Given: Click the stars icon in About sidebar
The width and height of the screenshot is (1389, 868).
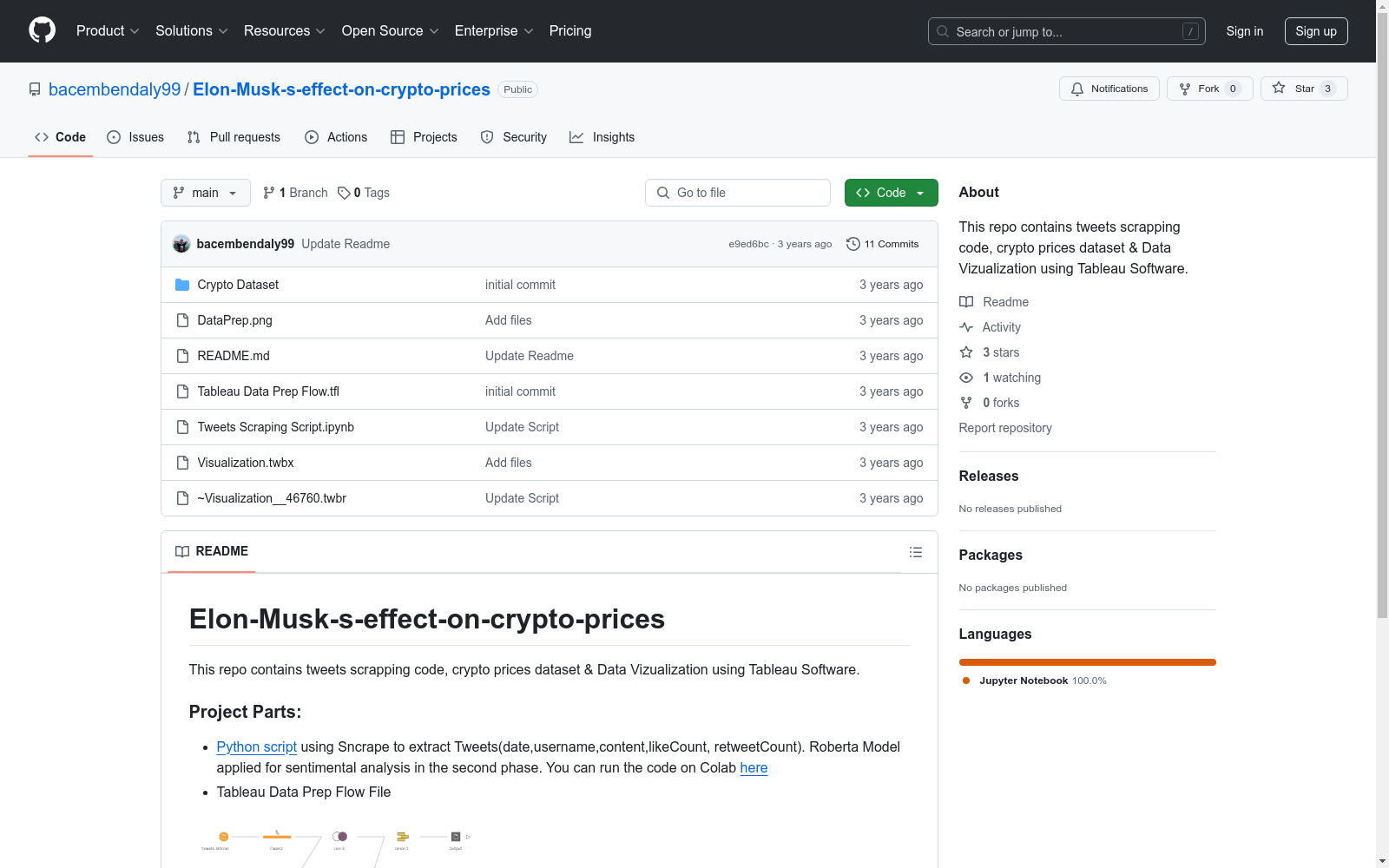Looking at the screenshot, I should point(966,352).
